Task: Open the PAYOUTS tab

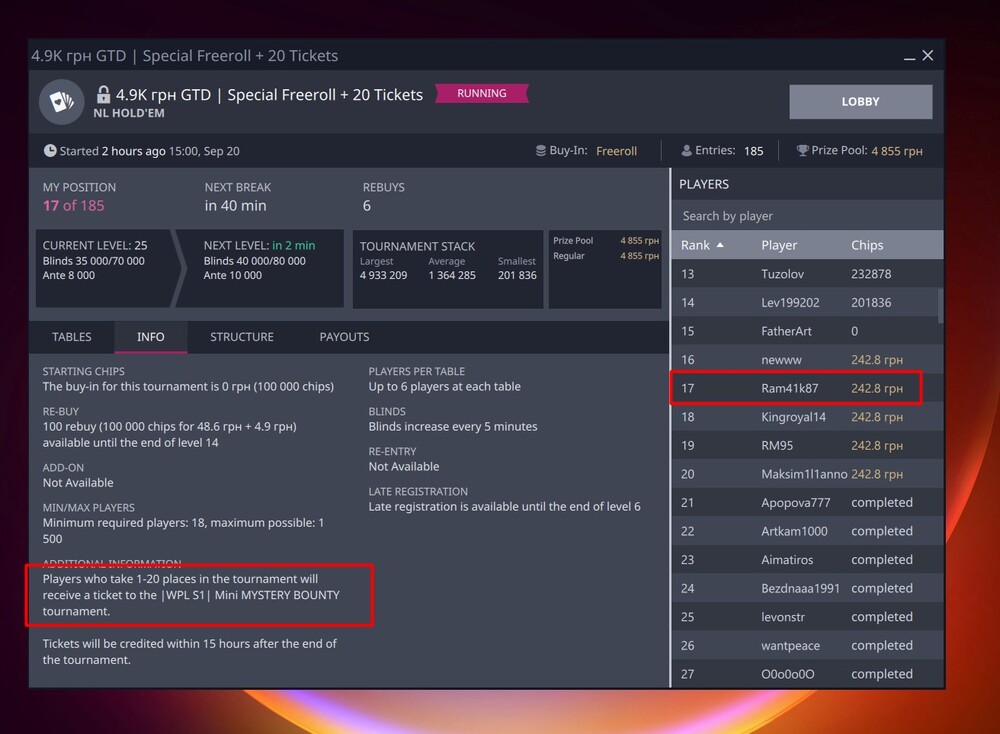Action: tap(344, 337)
